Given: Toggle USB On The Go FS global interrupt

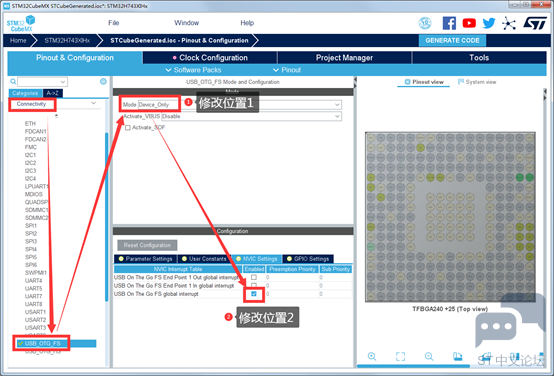Looking at the screenshot, I should pos(254,294).
